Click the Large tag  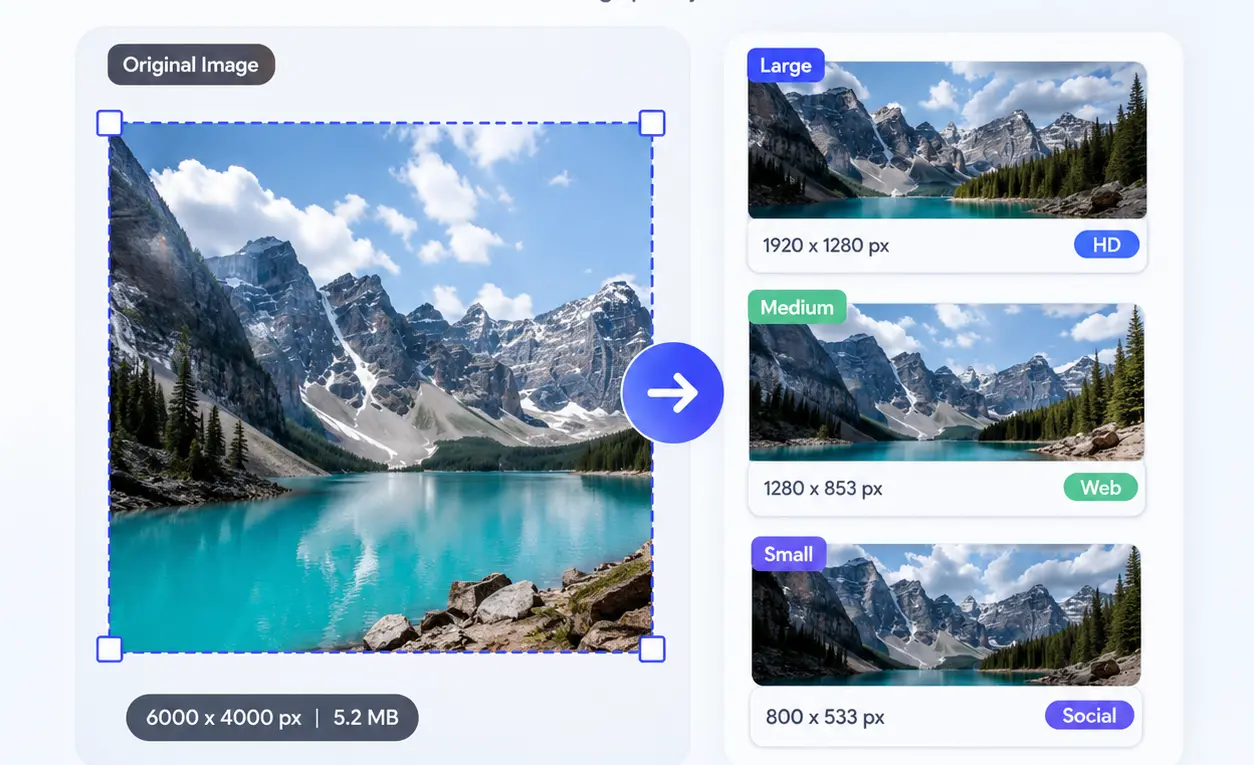[786, 66]
